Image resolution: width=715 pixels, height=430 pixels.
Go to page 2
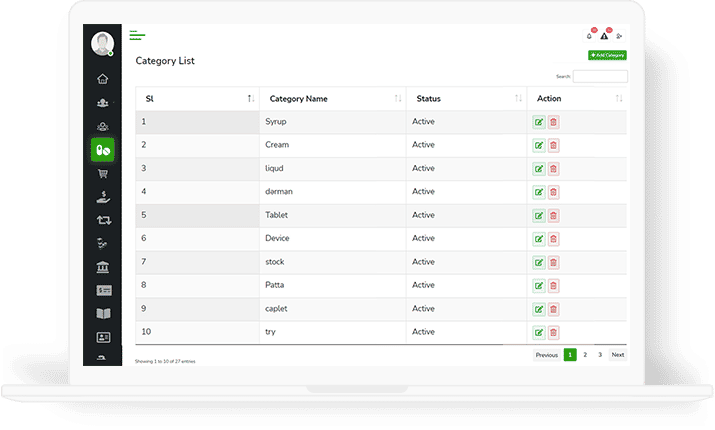pos(585,355)
